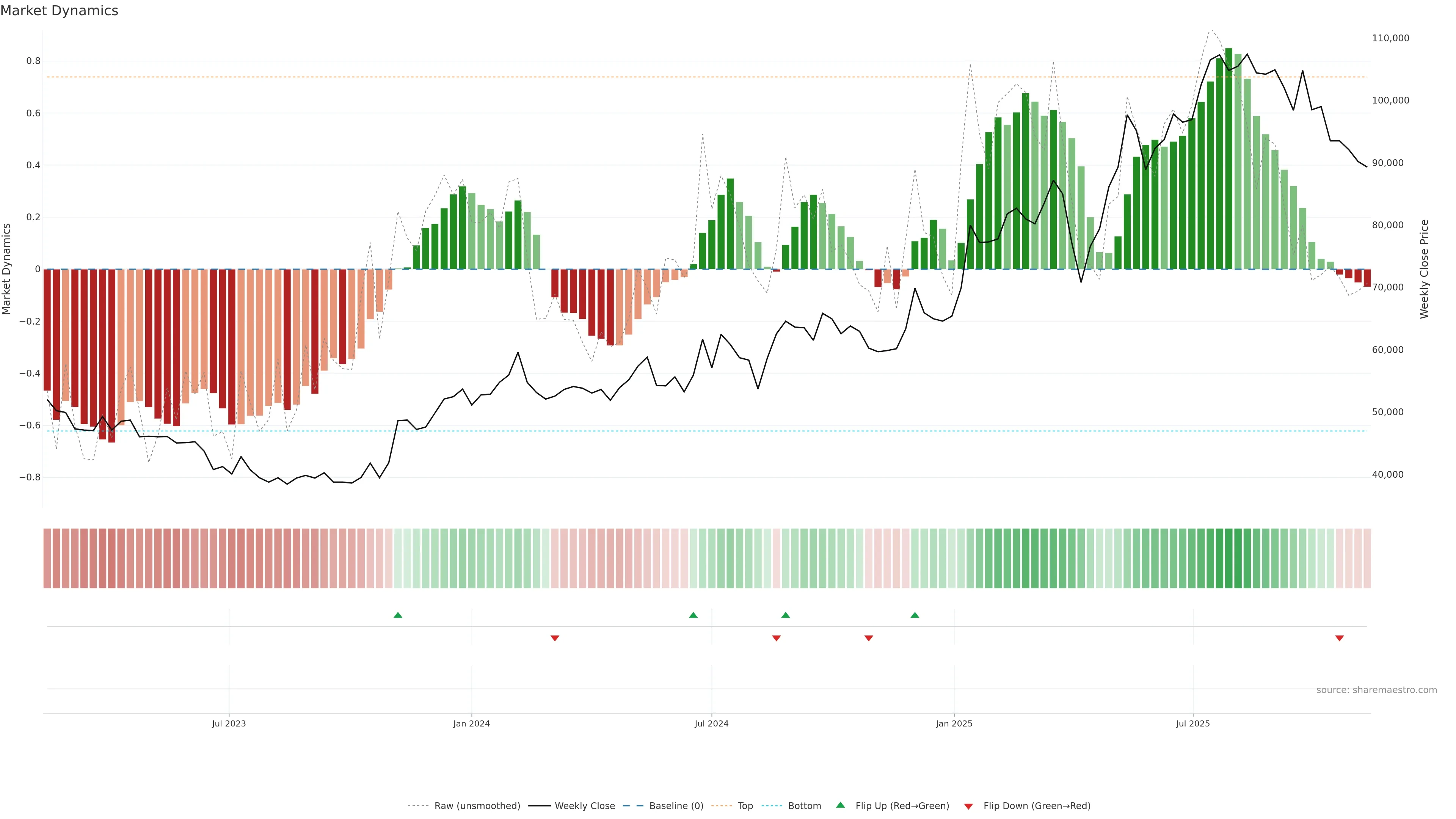Click the black Weekly Close line legend symbol
Screen dimensions: 1456x819
point(539,806)
